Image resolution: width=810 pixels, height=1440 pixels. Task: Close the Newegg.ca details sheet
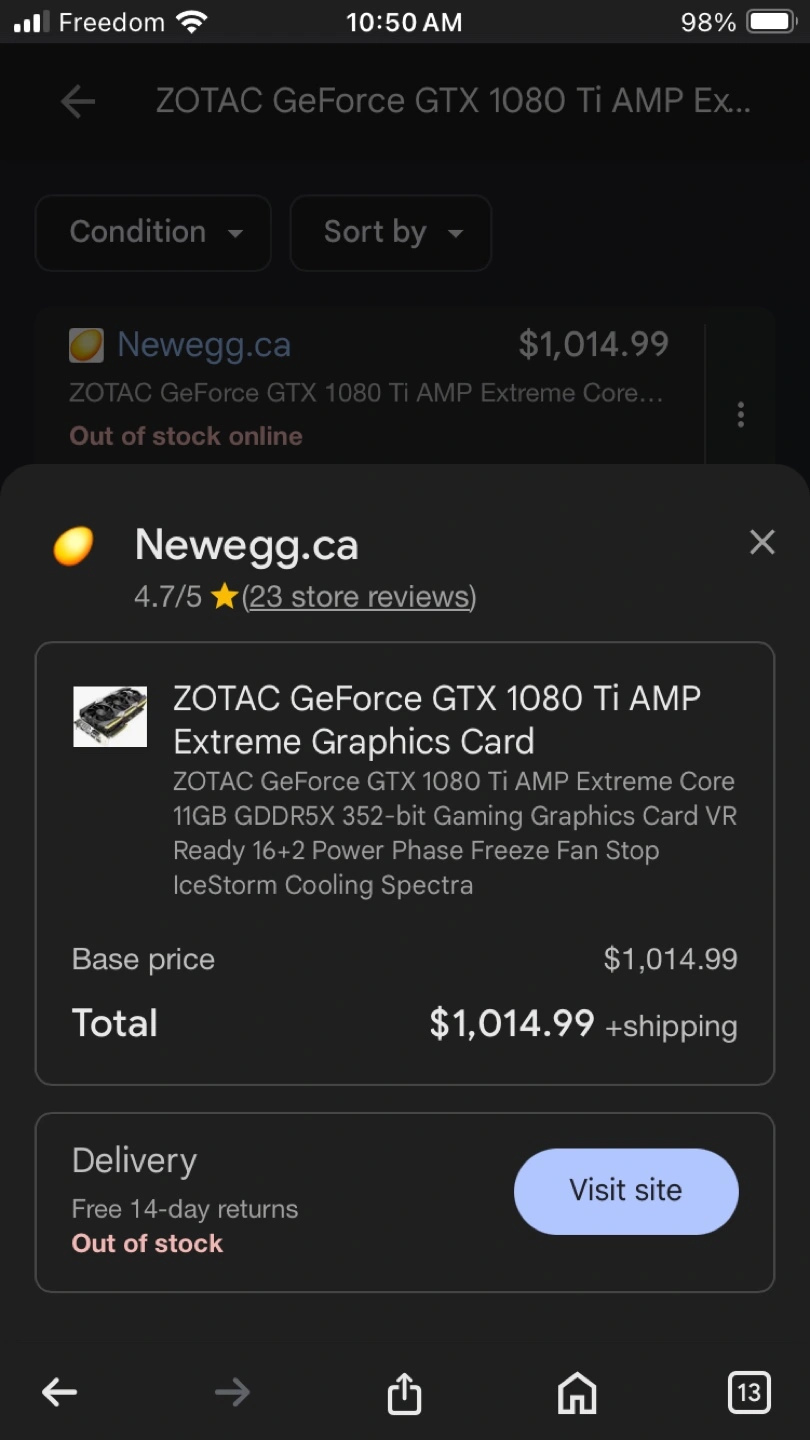[762, 542]
